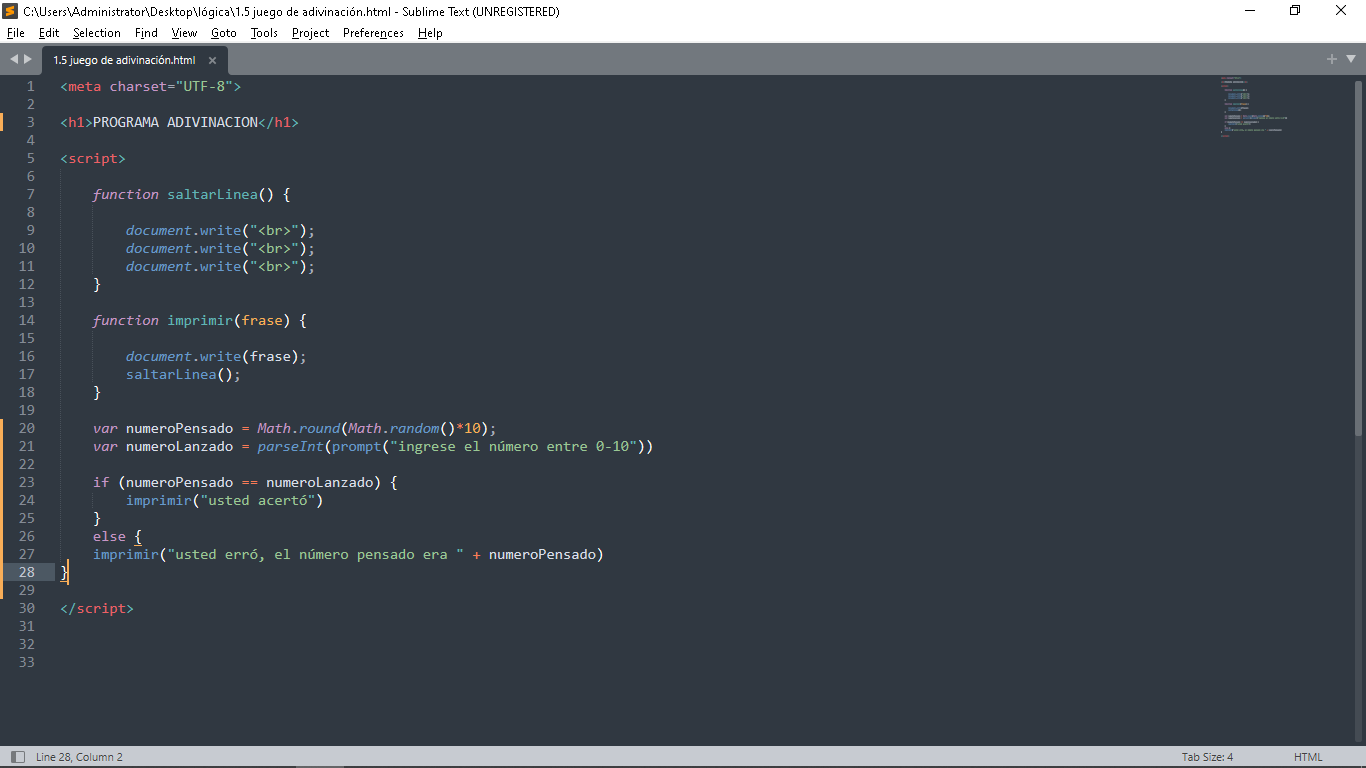Open tab list dropdown arrow

(x=1350, y=59)
